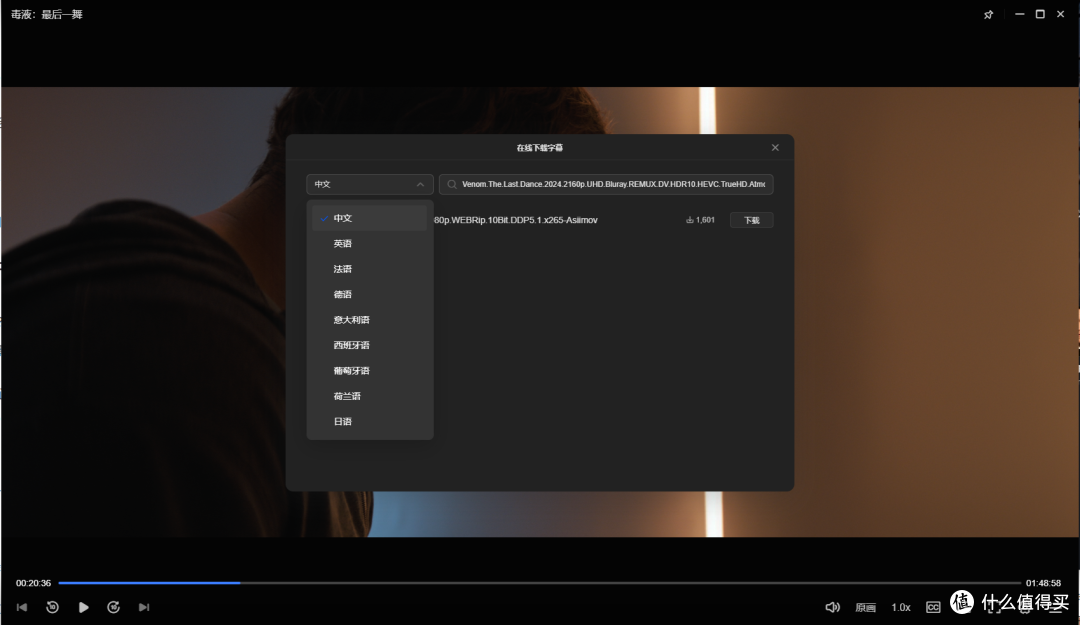1080x625 pixels.
Task: Skip to the previous video
Action: (x=22, y=607)
